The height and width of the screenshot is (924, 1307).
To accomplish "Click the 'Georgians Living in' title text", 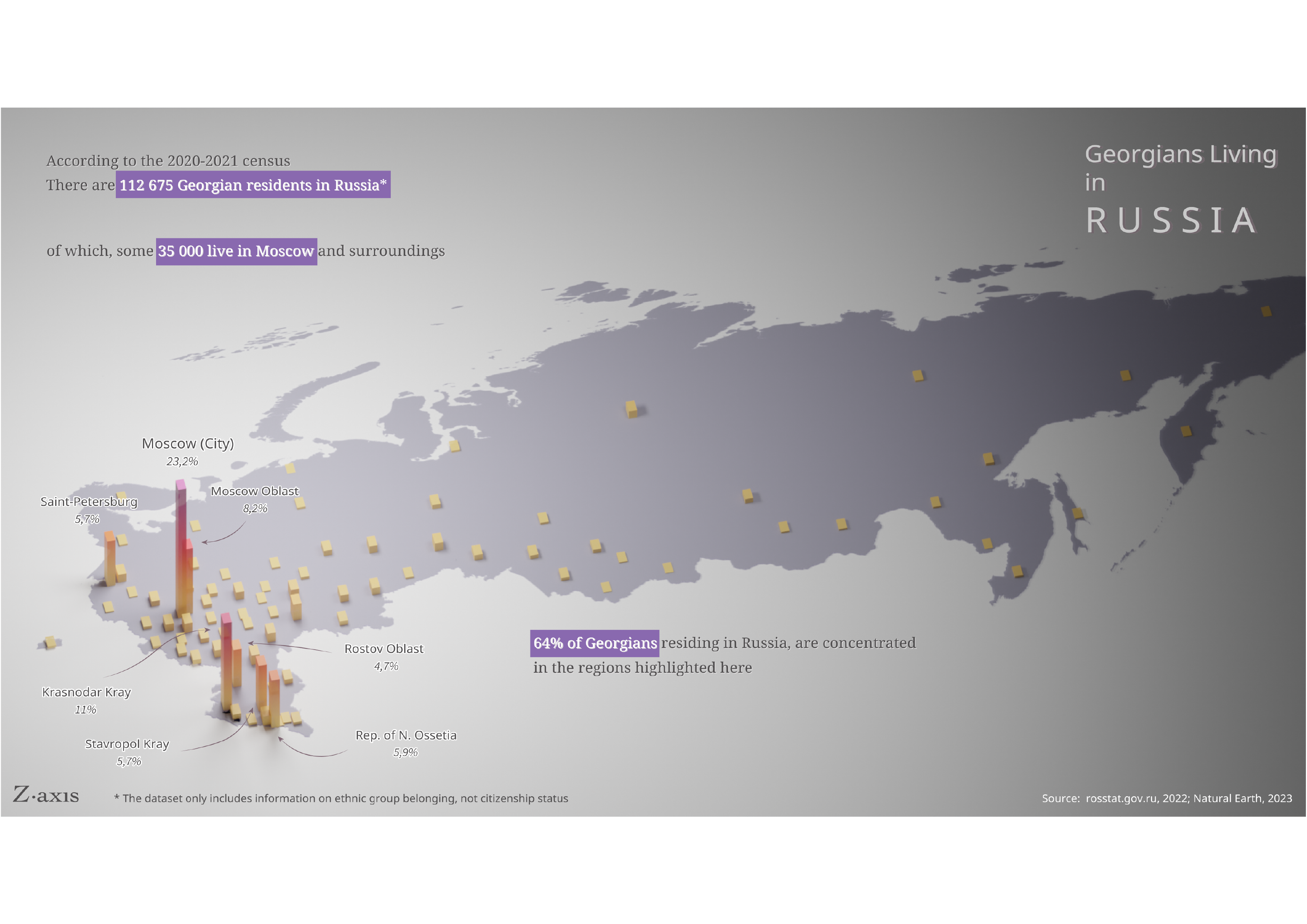I will pyautogui.click(x=1181, y=168).
